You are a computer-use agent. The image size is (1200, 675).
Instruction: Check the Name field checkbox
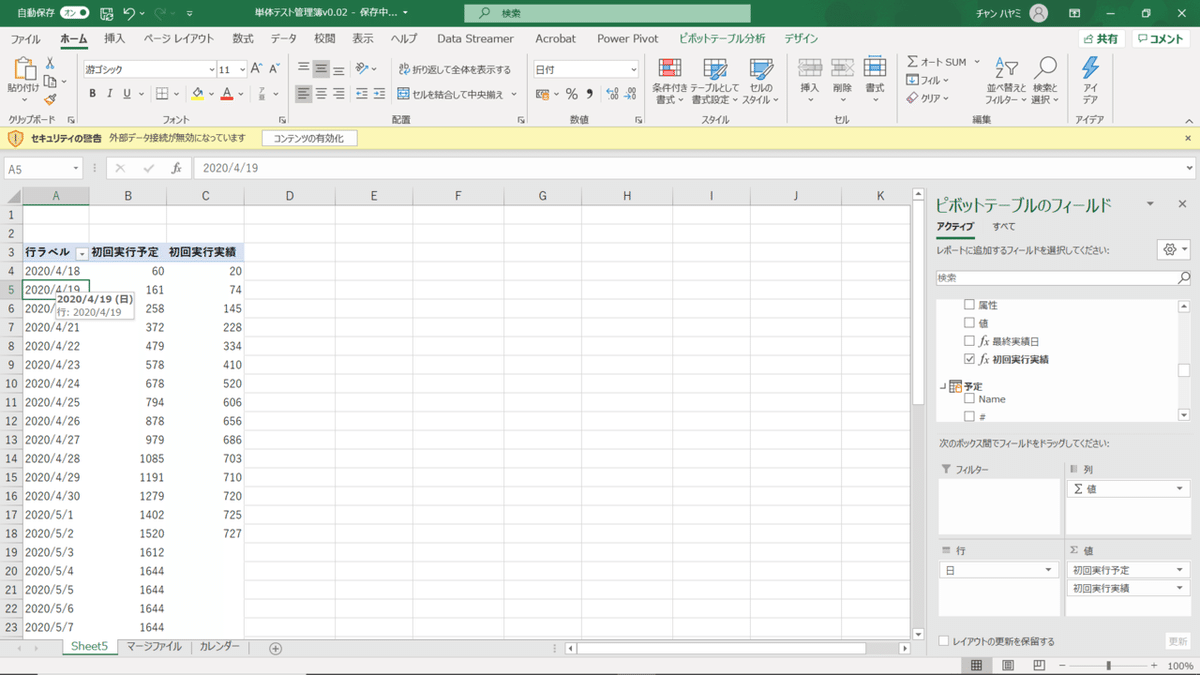point(968,399)
